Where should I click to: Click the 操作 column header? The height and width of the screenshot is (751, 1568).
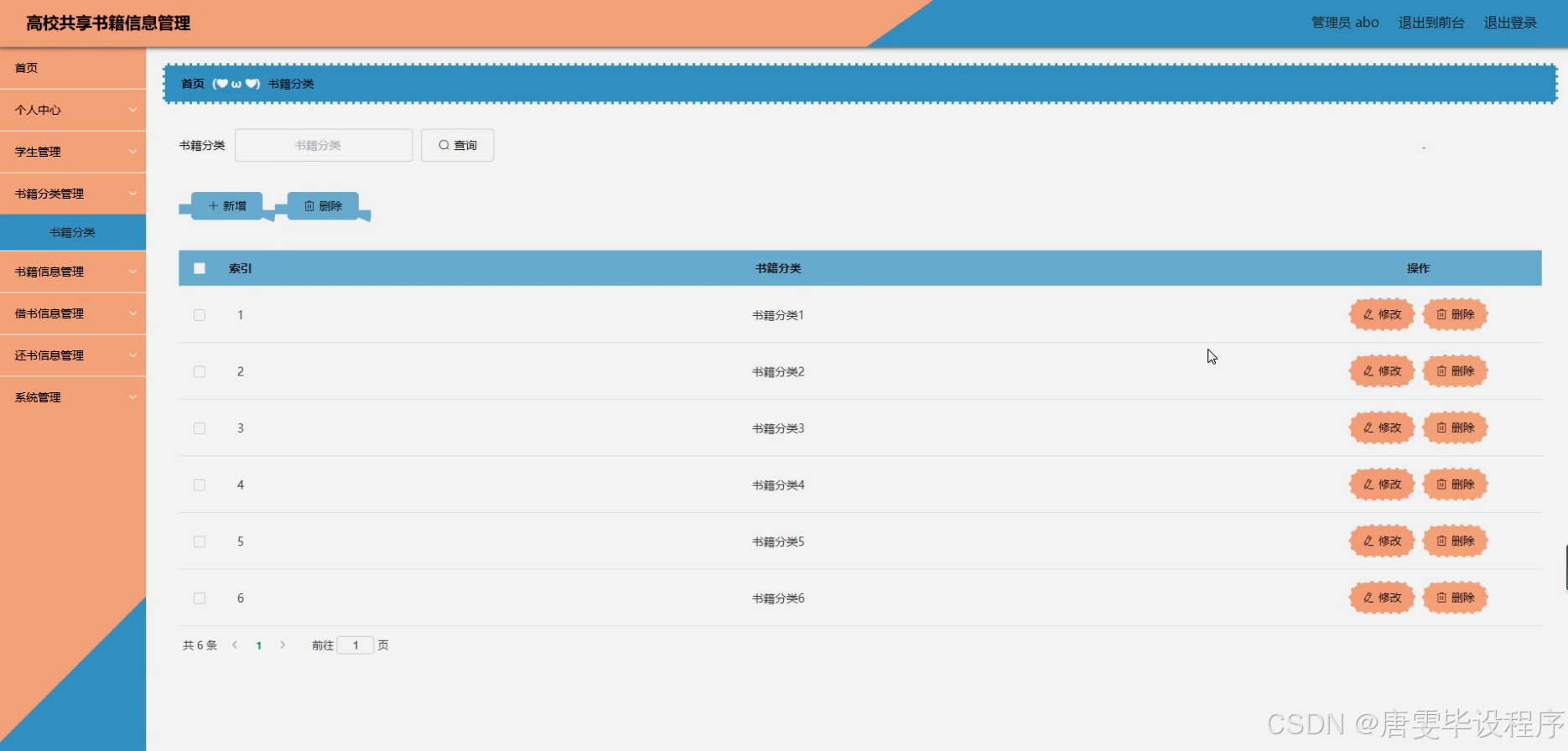click(1418, 268)
